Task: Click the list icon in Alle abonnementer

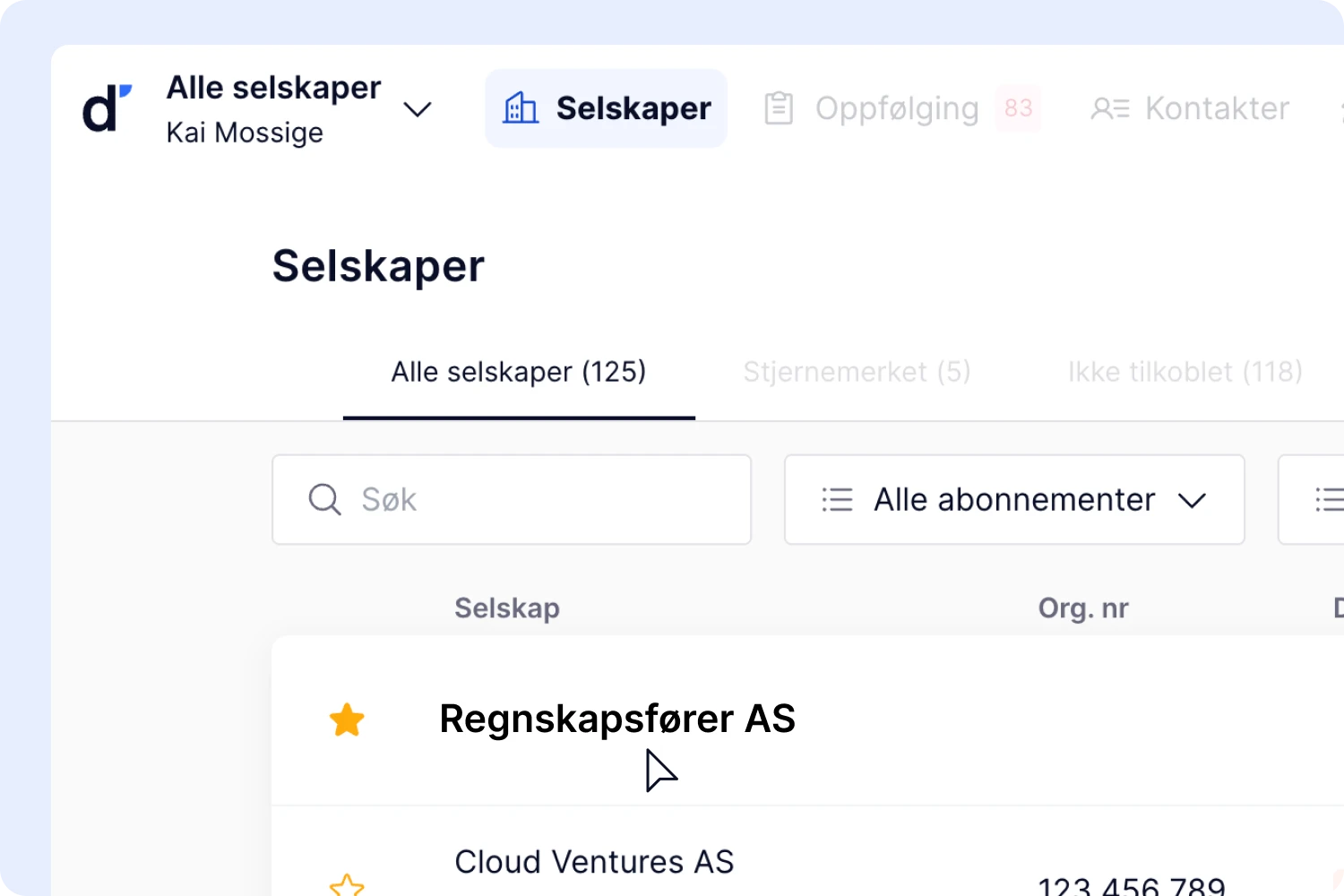Action: 837,500
